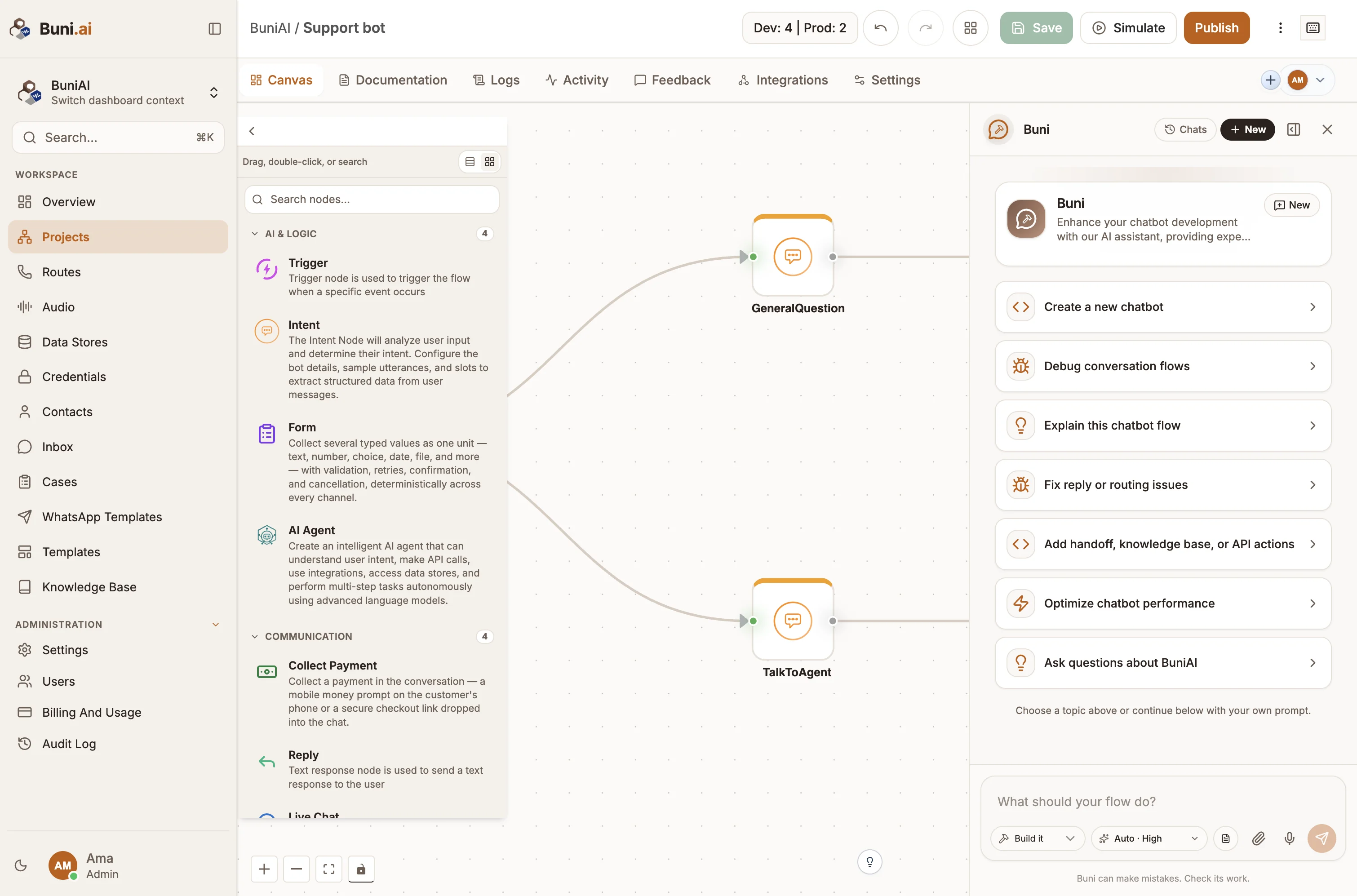Select the Intent node icon

[266, 331]
